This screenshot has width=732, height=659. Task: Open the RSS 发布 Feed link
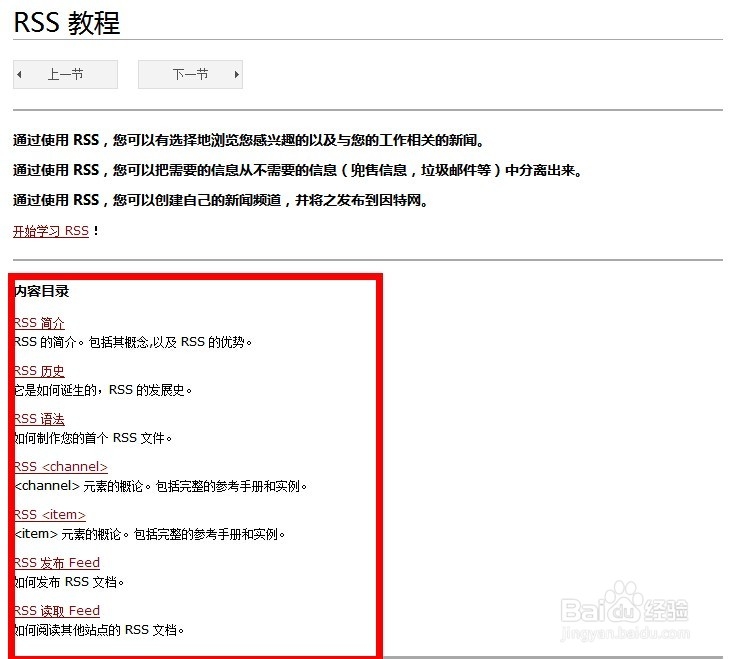57,563
